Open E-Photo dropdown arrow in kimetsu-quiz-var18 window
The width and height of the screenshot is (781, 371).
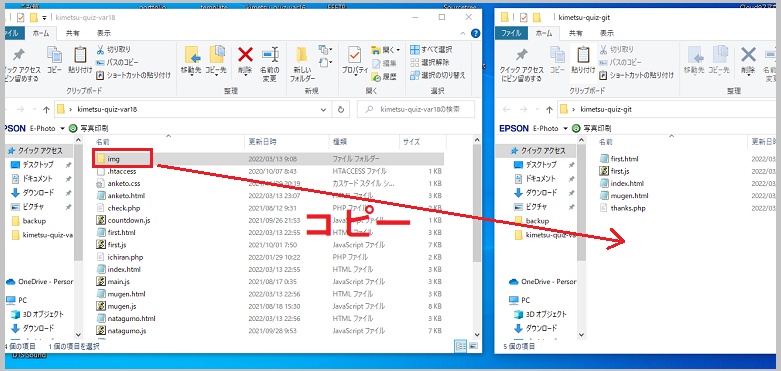[62, 128]
